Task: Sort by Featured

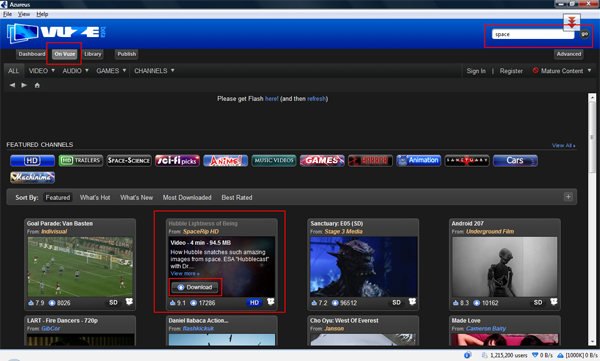Action: coord(58,198)
